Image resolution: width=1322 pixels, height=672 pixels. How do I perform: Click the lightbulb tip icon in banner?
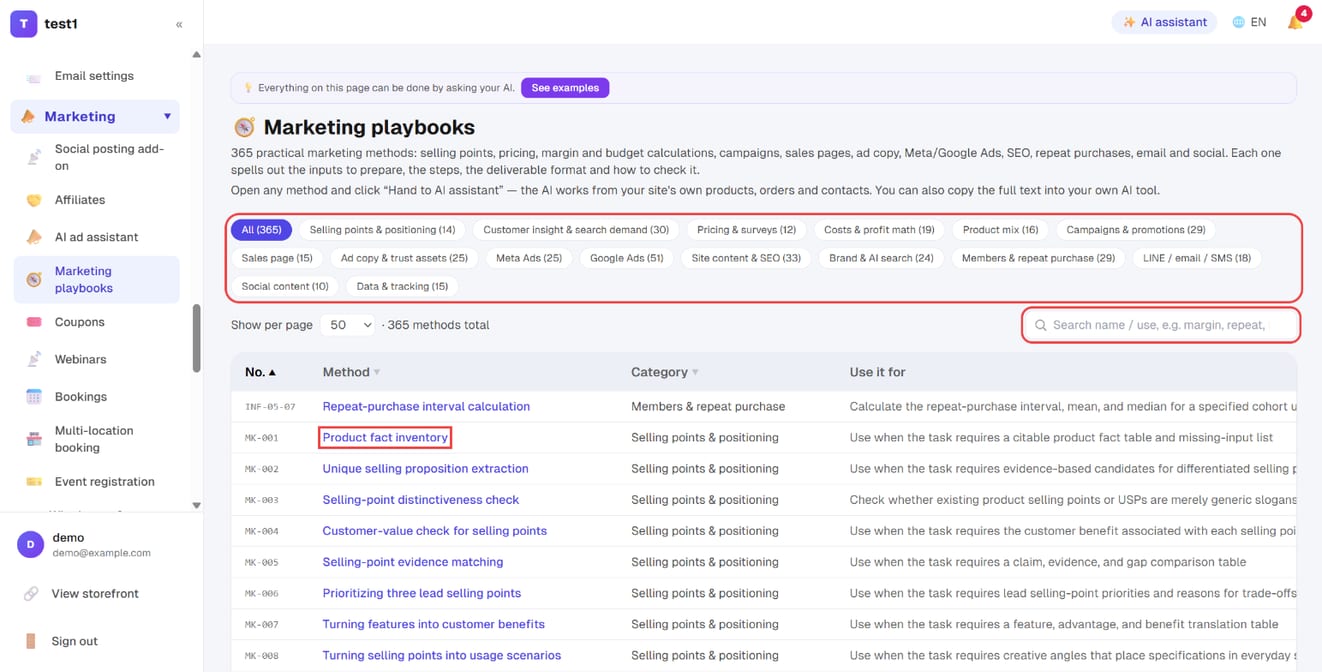pyautogui.click(x=248, y=88)
